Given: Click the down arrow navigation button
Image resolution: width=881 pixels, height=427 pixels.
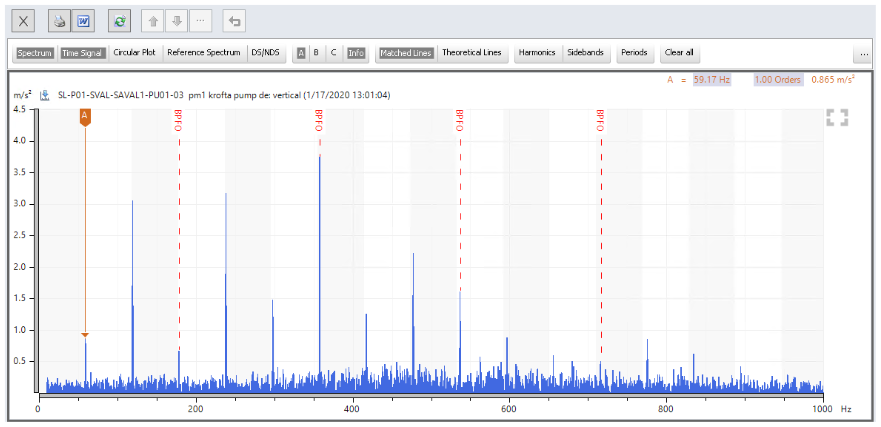Looking at the screenshot, I should [x=177, y=20].
